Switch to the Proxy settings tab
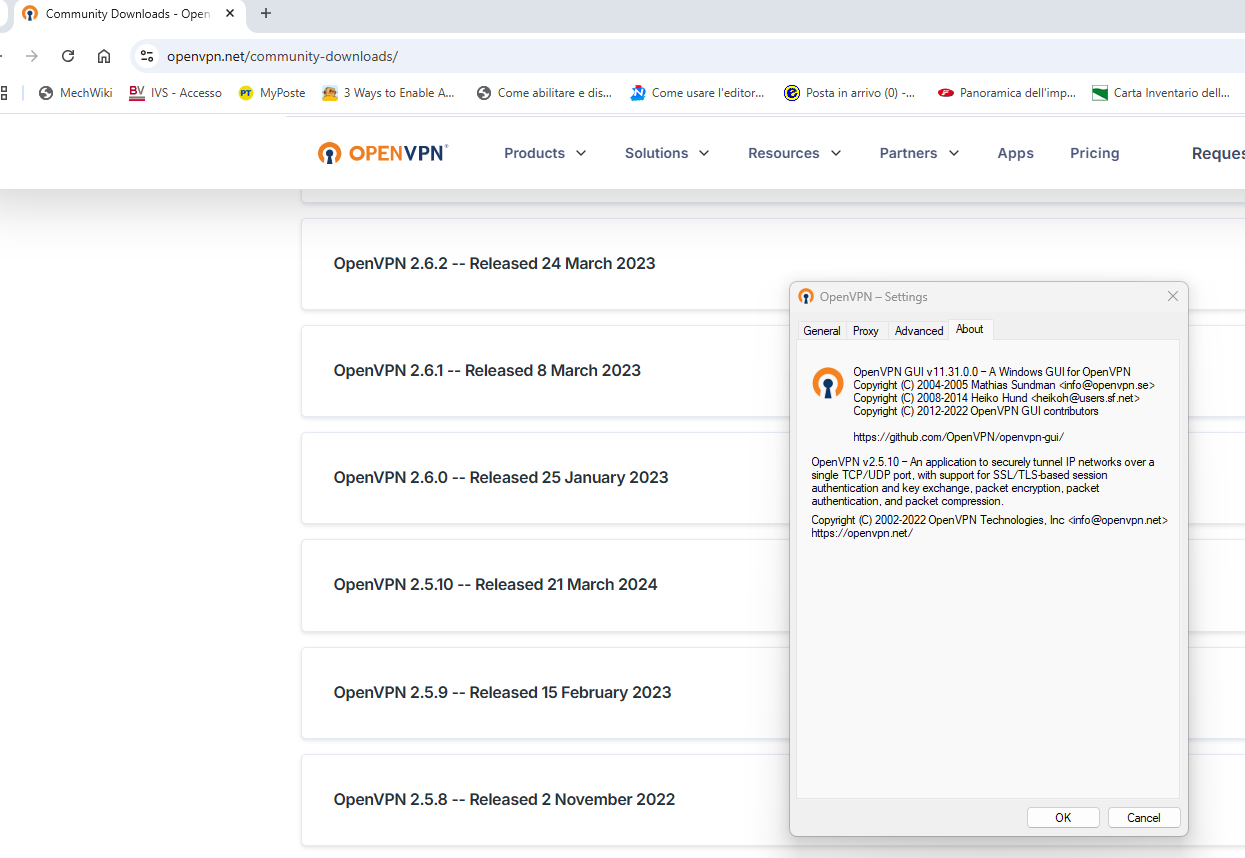The image size is (1245, 858). coord(866,331)
